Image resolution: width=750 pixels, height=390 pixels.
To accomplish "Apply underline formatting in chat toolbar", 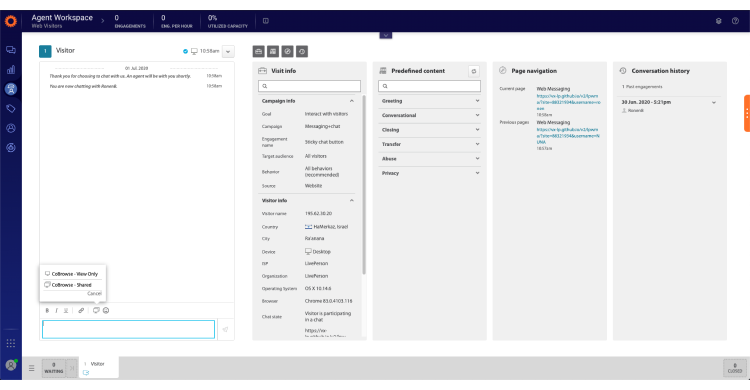I will click(66, 311).
